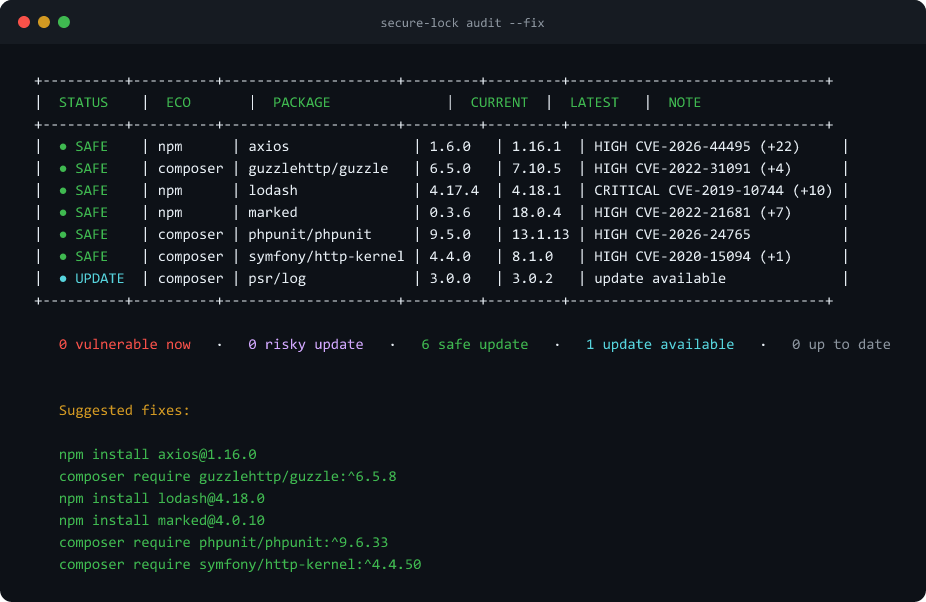Click the red close window button
Viewport: 926px width, 602px height.
[x=24, y=22]
